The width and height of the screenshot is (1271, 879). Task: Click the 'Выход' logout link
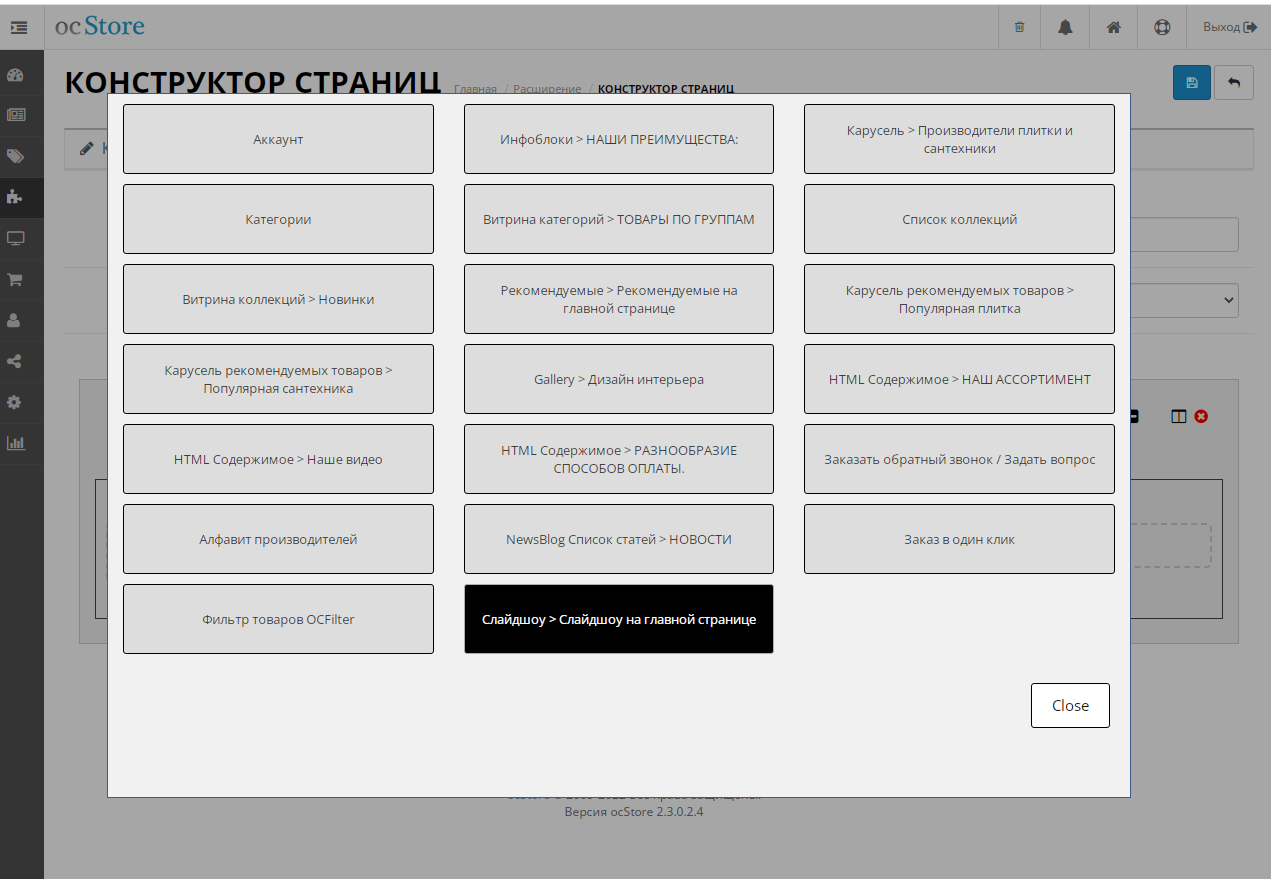tap(1229, 27)
